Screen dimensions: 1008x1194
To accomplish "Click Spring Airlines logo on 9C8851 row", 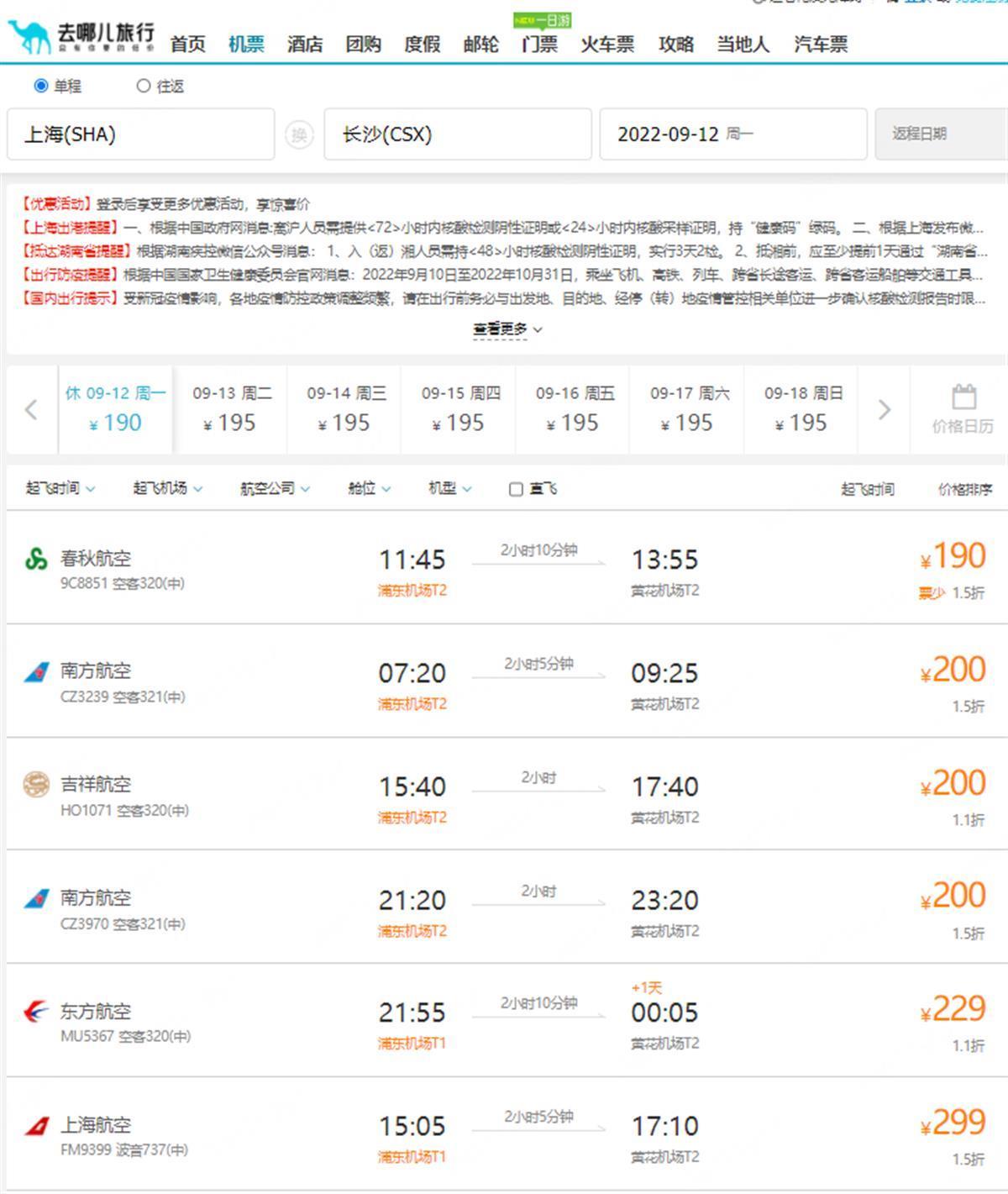I will pyautogui.click(x=36, y=559).
